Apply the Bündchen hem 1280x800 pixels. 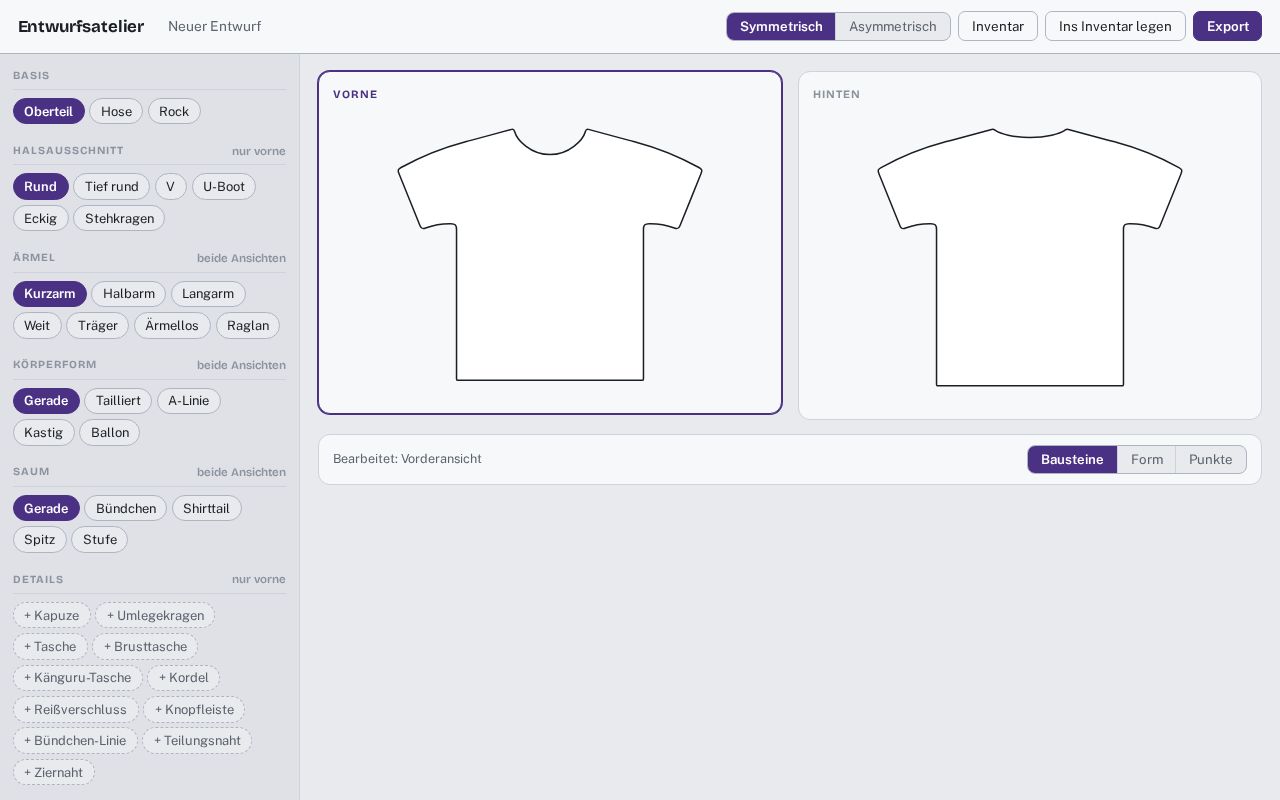click(126, 508)
